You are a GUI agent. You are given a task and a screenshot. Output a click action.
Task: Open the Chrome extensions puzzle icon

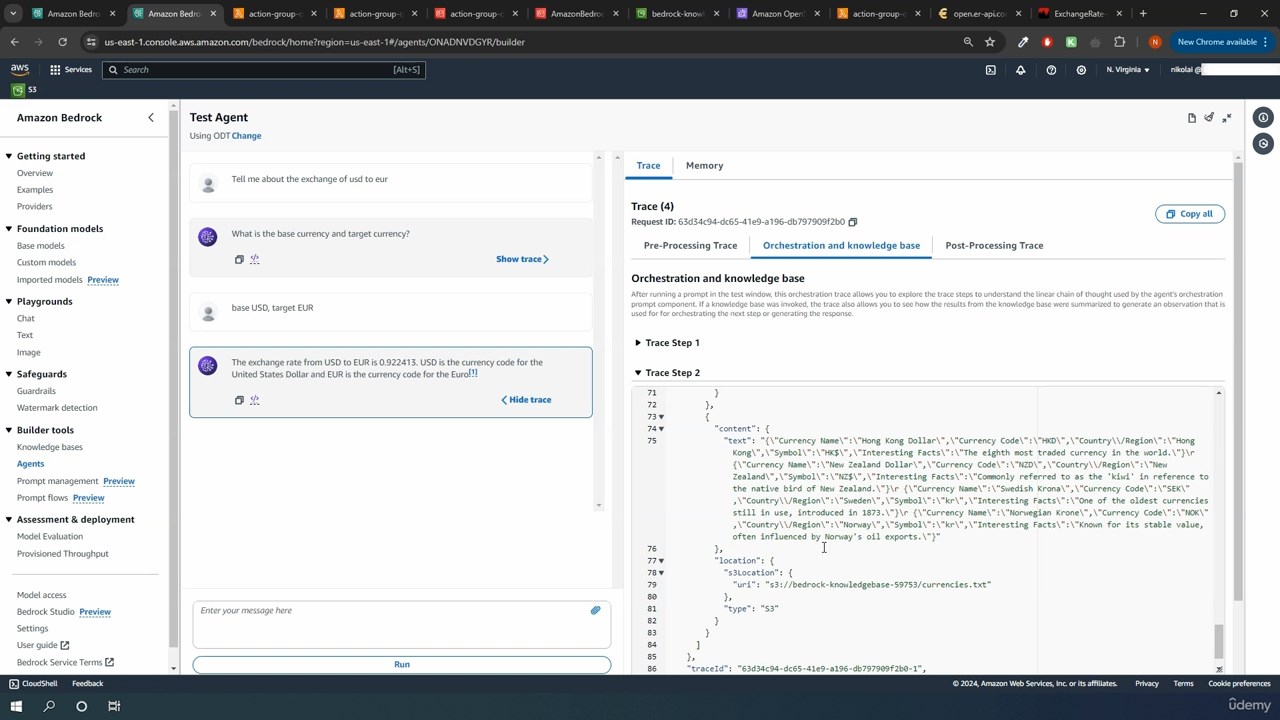click(1119, 42)
